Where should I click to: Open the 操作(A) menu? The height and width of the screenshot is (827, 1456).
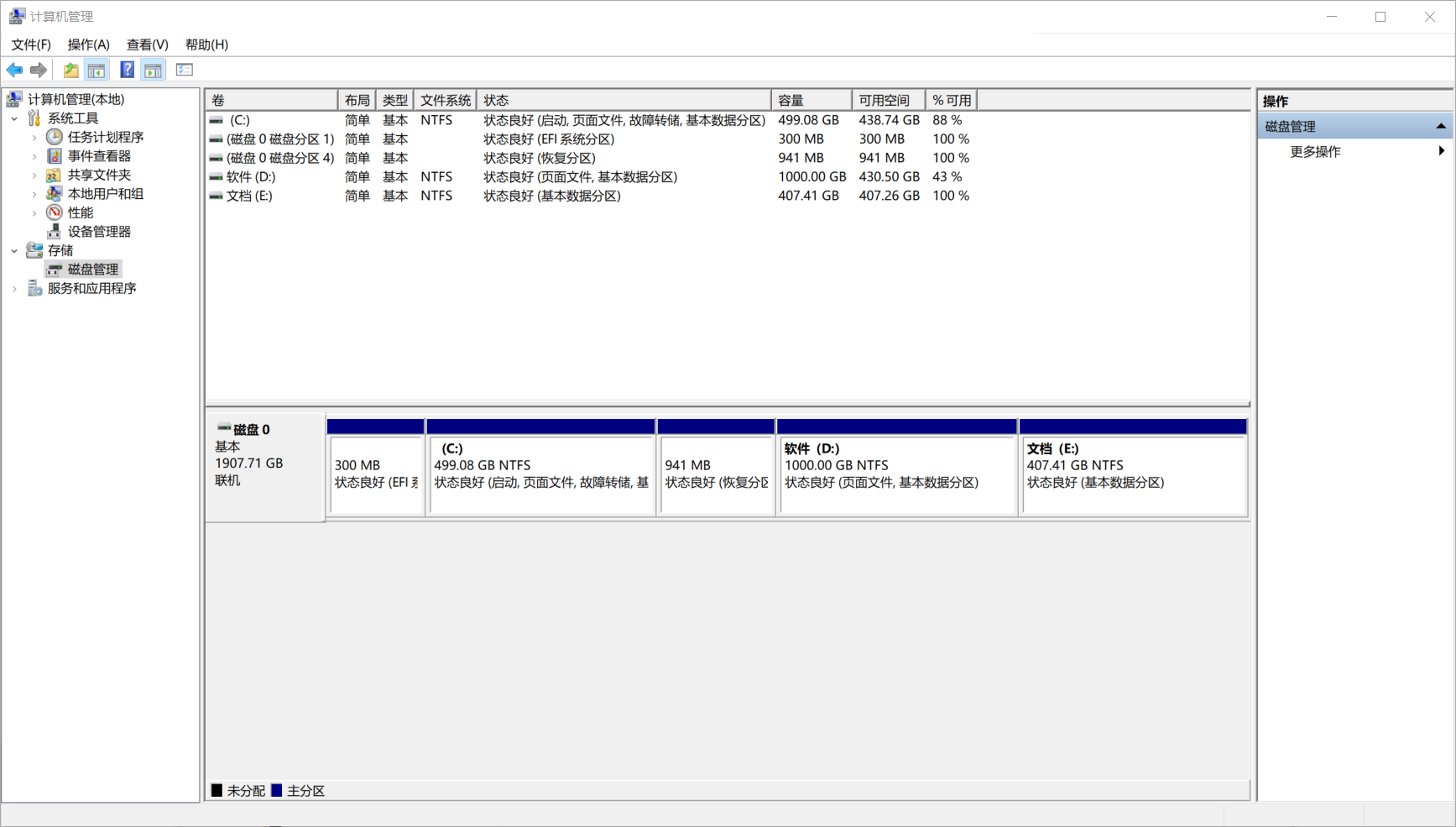[88, 44]
